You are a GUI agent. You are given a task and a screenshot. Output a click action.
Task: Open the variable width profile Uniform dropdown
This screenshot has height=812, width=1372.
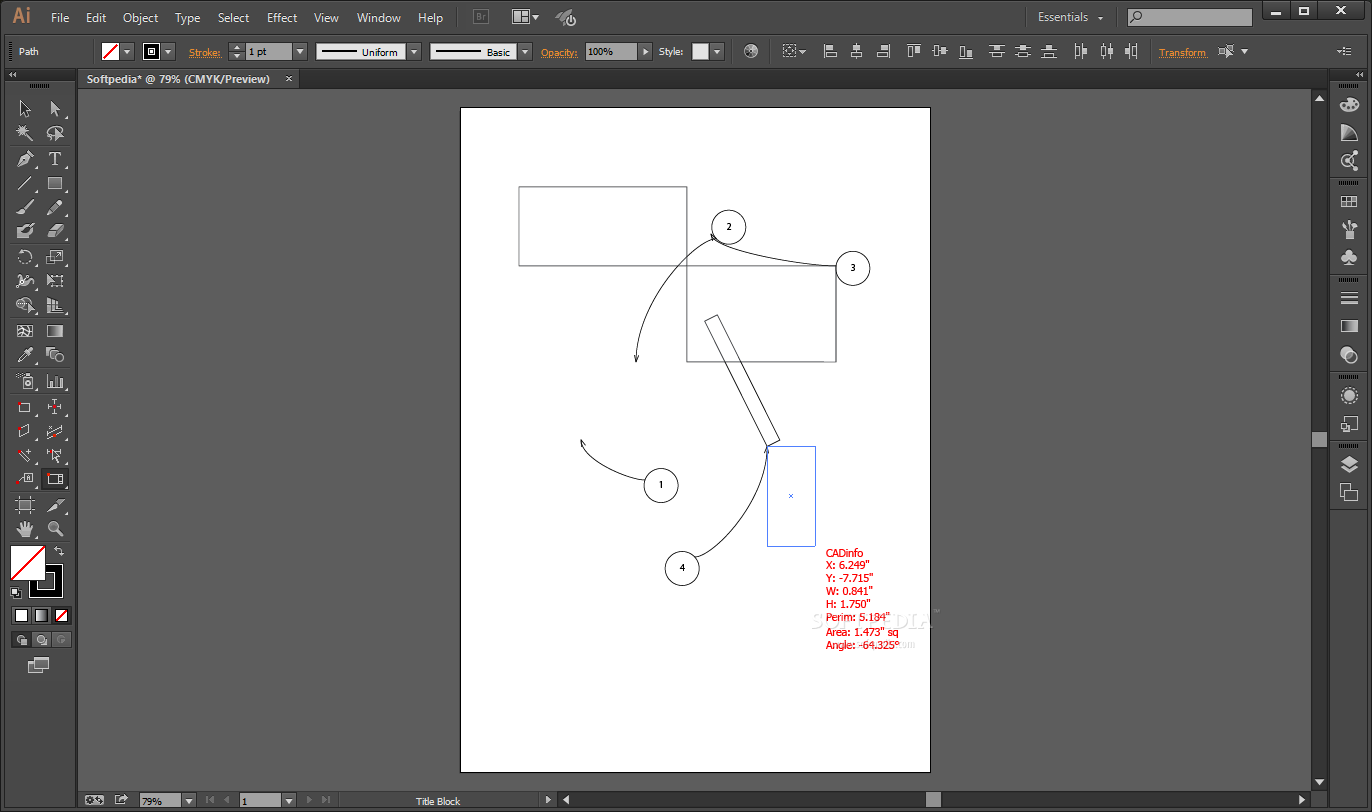(413, 51)
